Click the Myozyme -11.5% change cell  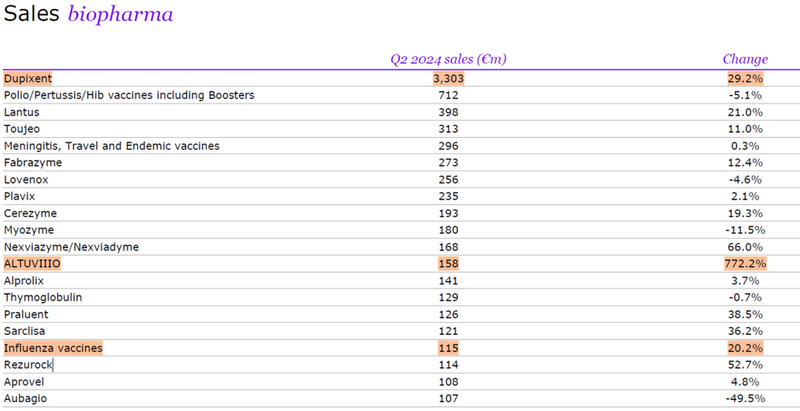(x=744, y=230)
